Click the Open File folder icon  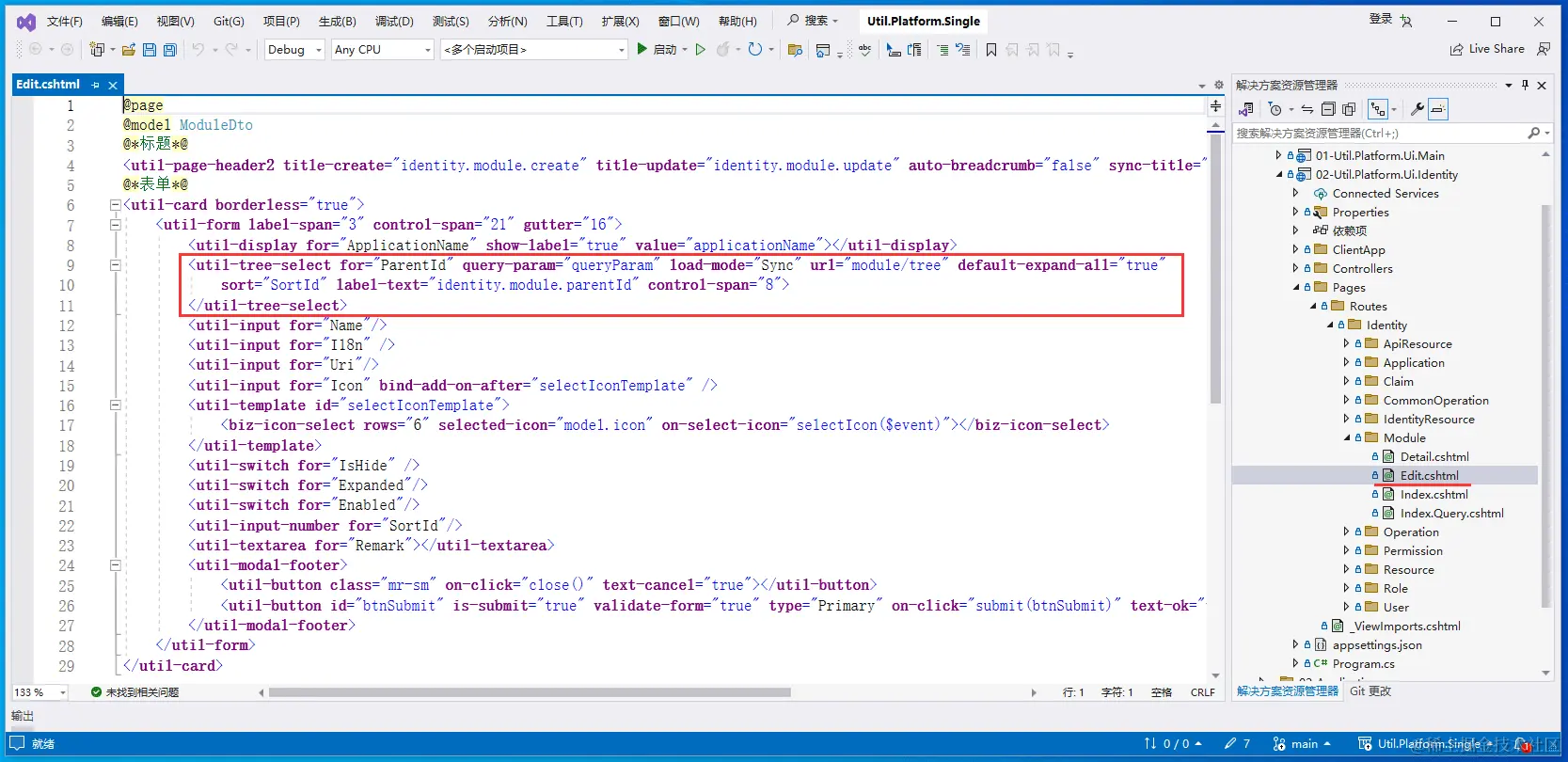click(129, 49)
